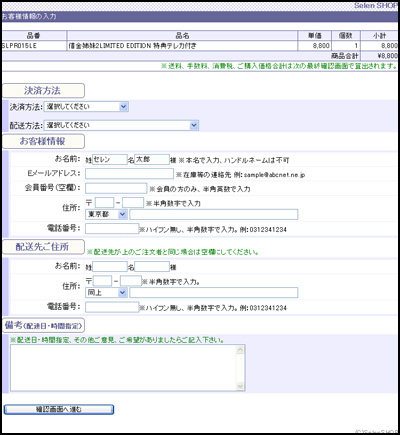
Task: Click the first postal code box in delivery address
Action: [102, 281]
